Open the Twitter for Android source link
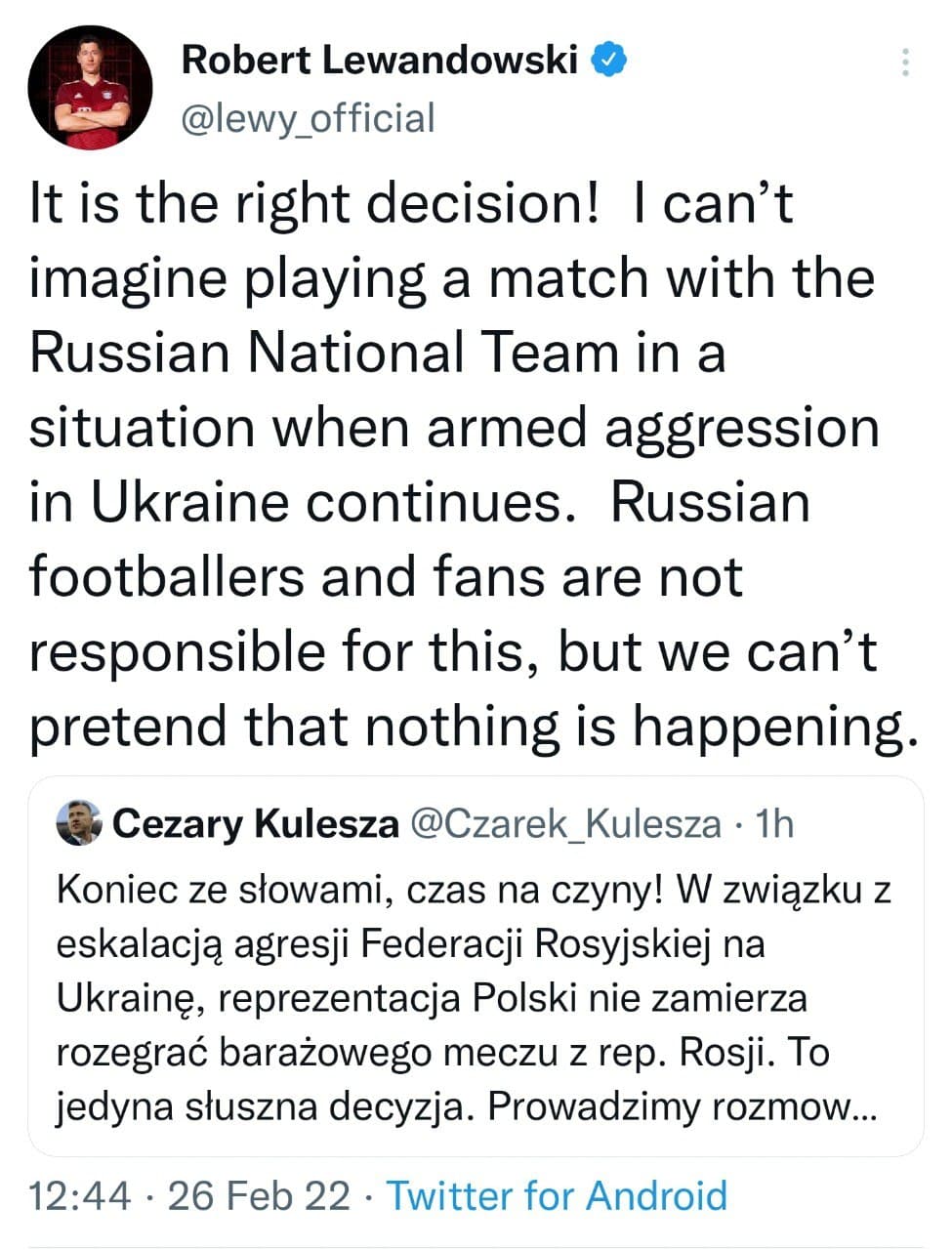952x1250 pixels. coord(558,1195)
